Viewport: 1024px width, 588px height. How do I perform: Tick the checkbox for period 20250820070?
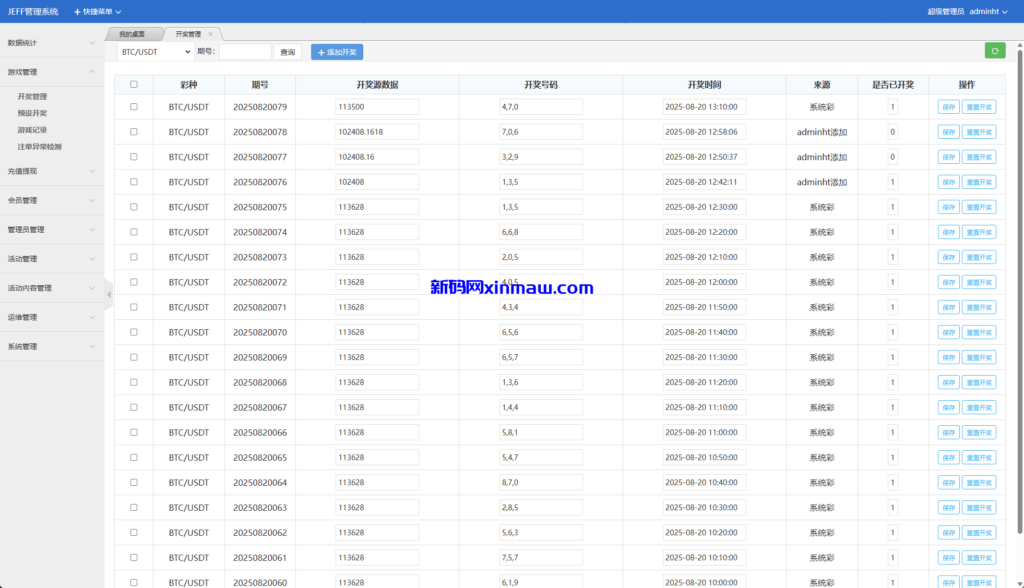point(134,332)
